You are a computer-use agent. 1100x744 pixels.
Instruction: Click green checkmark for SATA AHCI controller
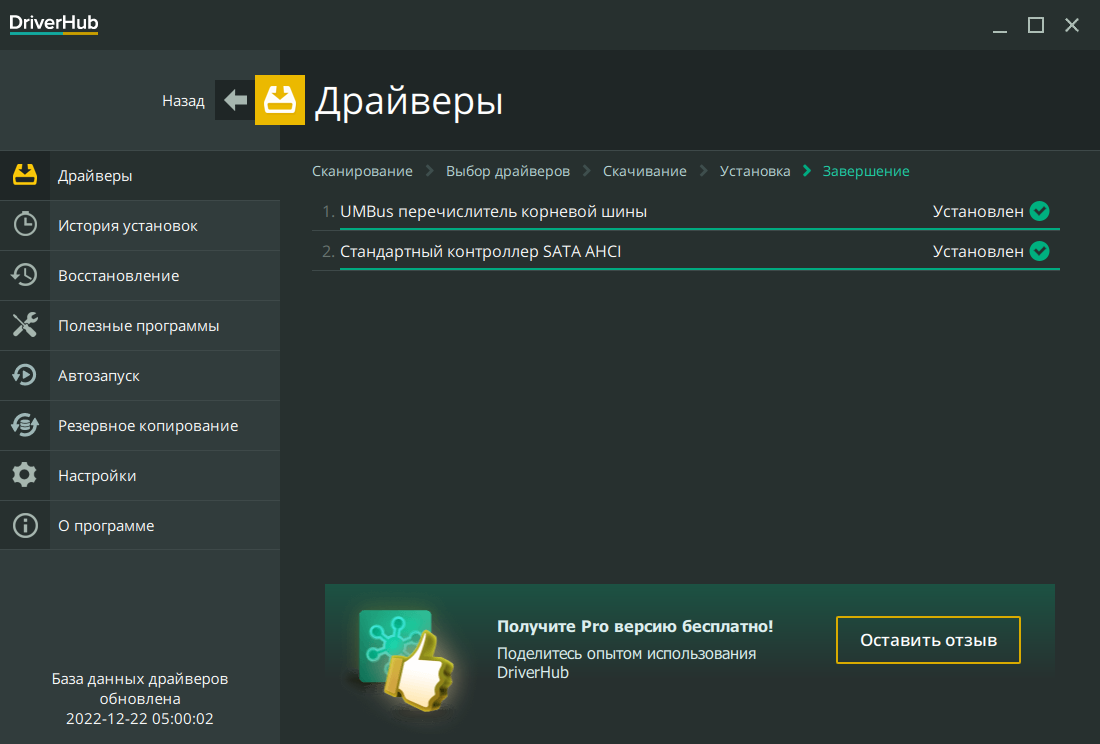click(x=1040, y=251)
